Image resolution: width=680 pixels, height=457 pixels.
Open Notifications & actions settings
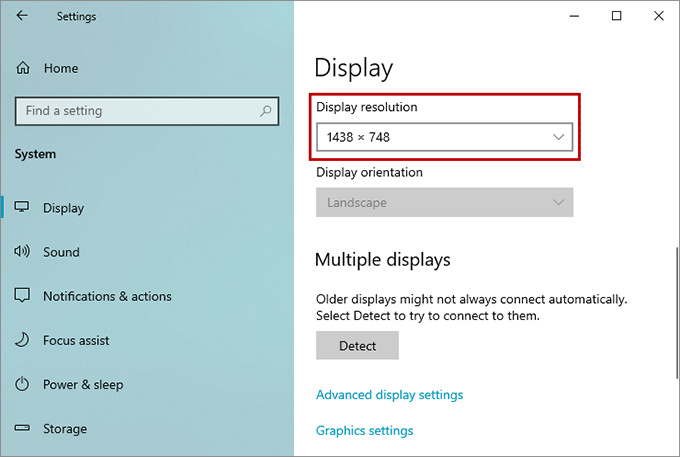coord(107,297)
